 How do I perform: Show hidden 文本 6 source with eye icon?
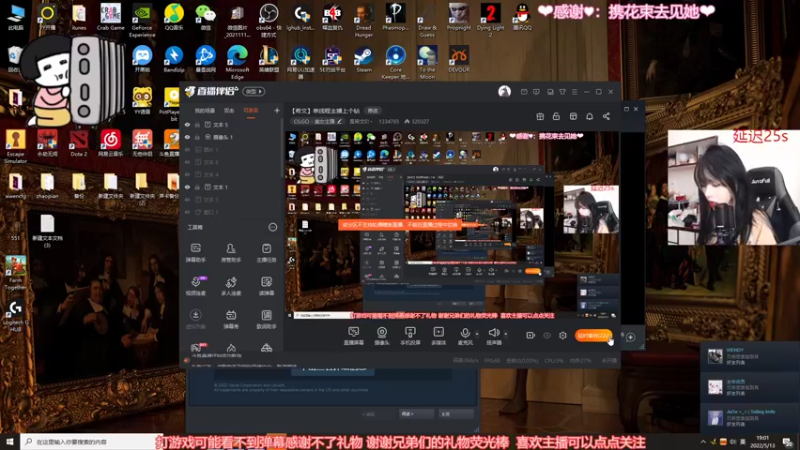pyautogui.click(x=187, y=162)
